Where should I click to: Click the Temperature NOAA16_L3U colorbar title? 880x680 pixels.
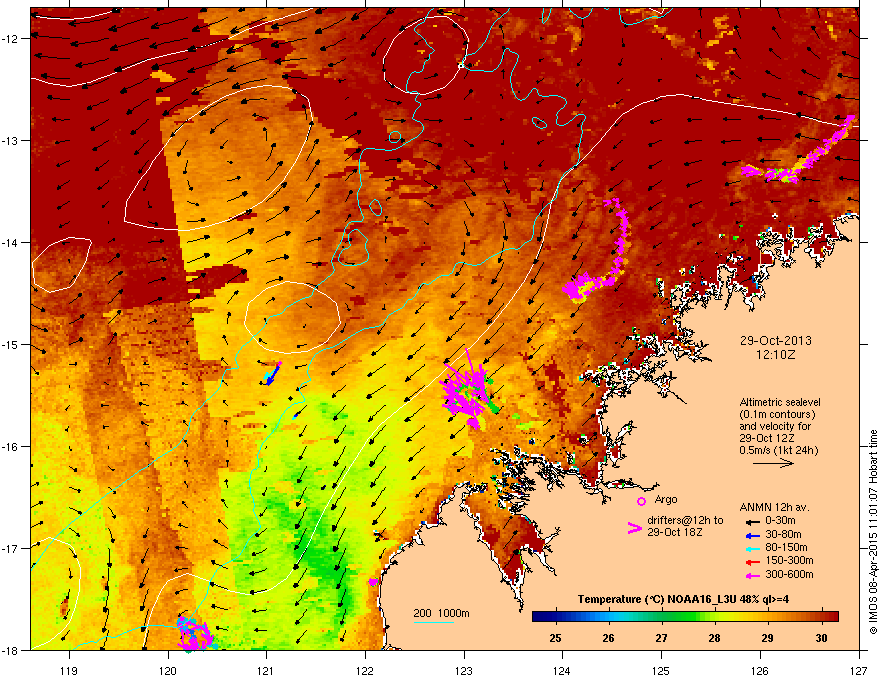pos(683,599)
